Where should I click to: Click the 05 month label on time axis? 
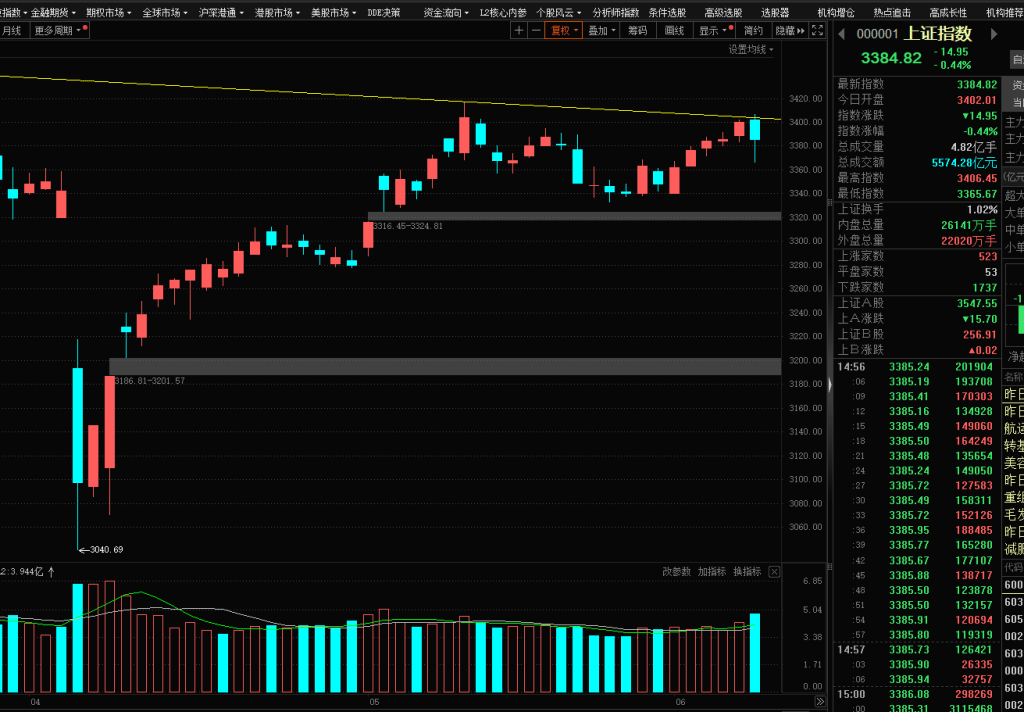[x=374, y=702]
